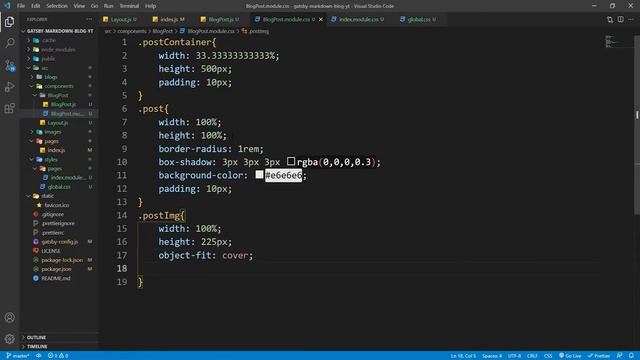Close the BlogPost.module.css tab
Image resolution: width=640 pixels, height=360 pixels.
[321, 19]
